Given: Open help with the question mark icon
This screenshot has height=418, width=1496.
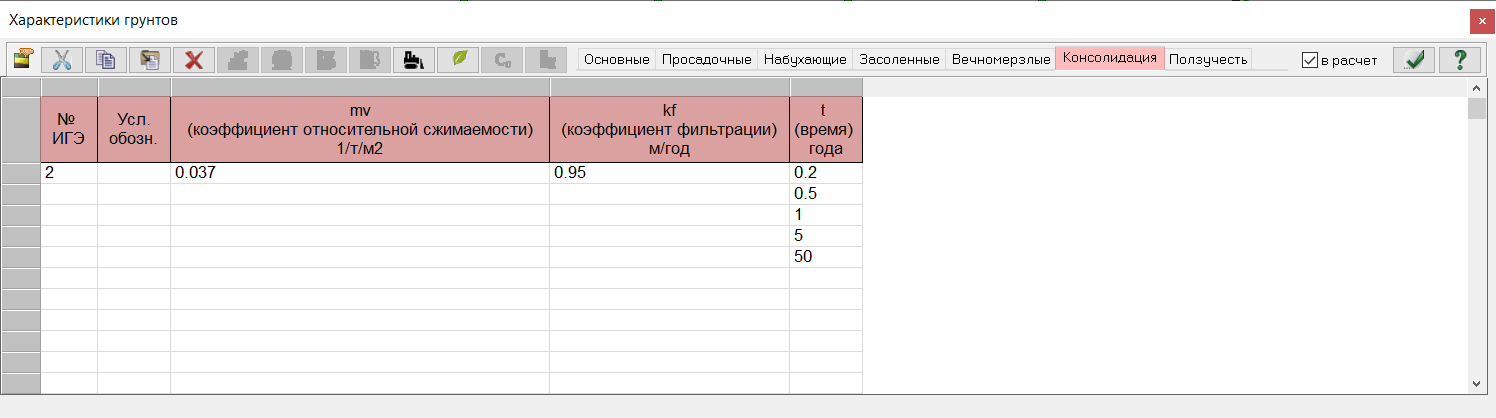Looking at the screenshot, I should [1459, 60].
